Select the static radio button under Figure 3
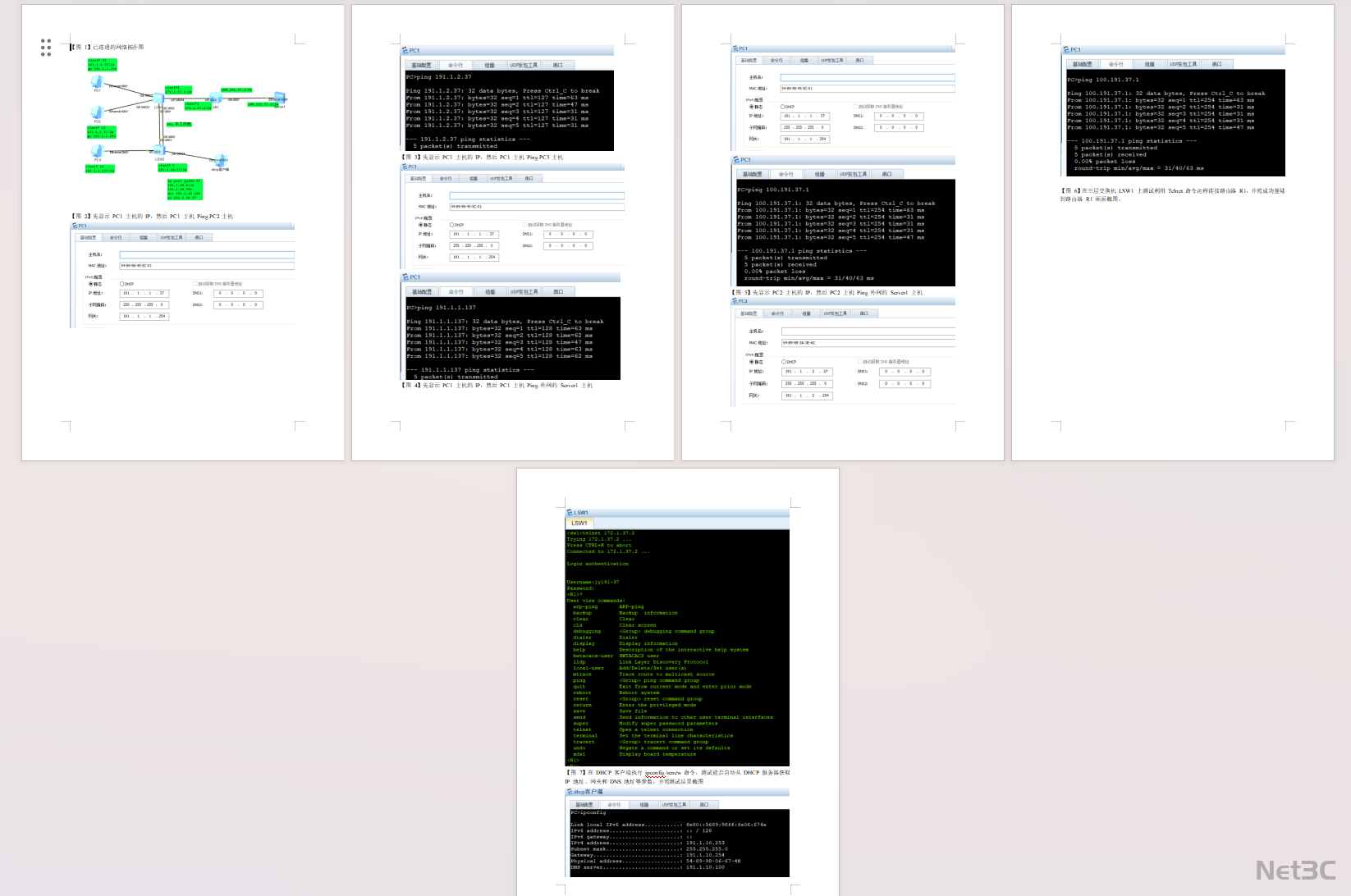1351x896 pixels. point(421,225)
